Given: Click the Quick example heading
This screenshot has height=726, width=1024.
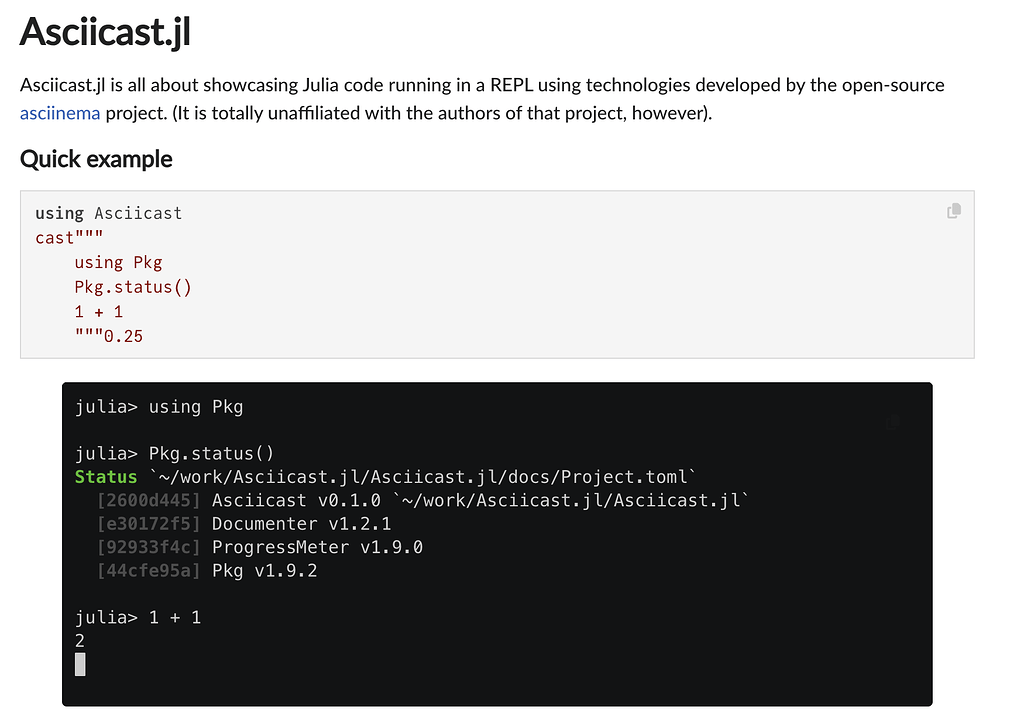Looking at the screenshot, I should [x=96, y=159].
